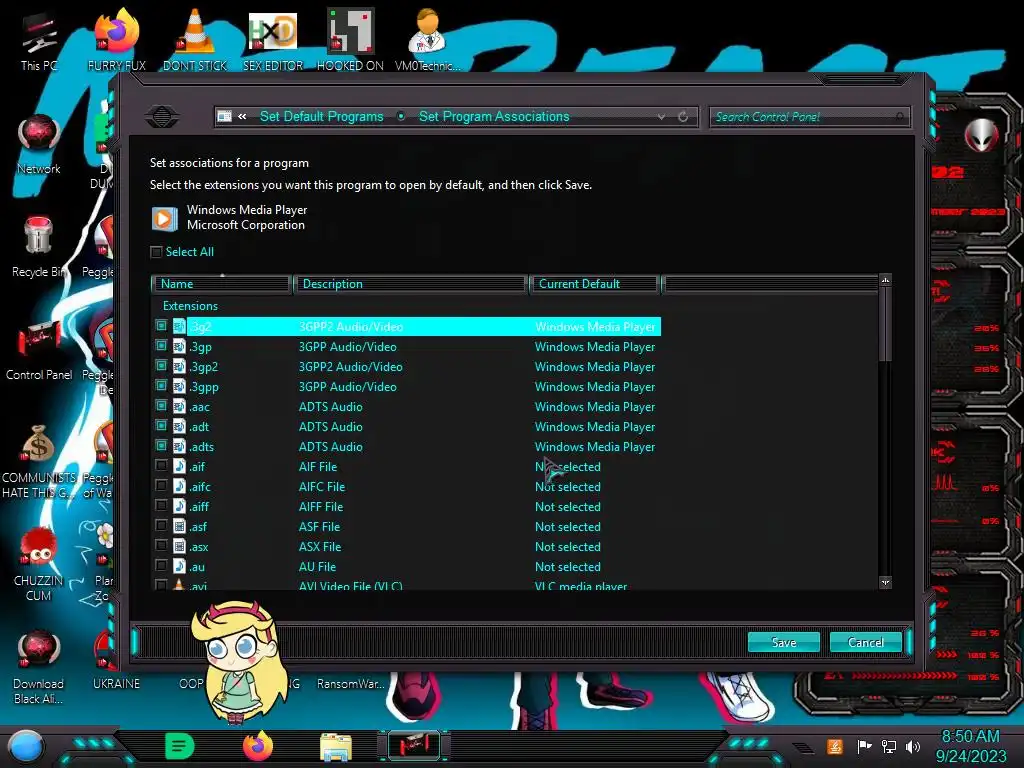This screenshot has height=768, width=1024.
Task: Click the volume speaker tray icon
Action: [x=913, y=746]
